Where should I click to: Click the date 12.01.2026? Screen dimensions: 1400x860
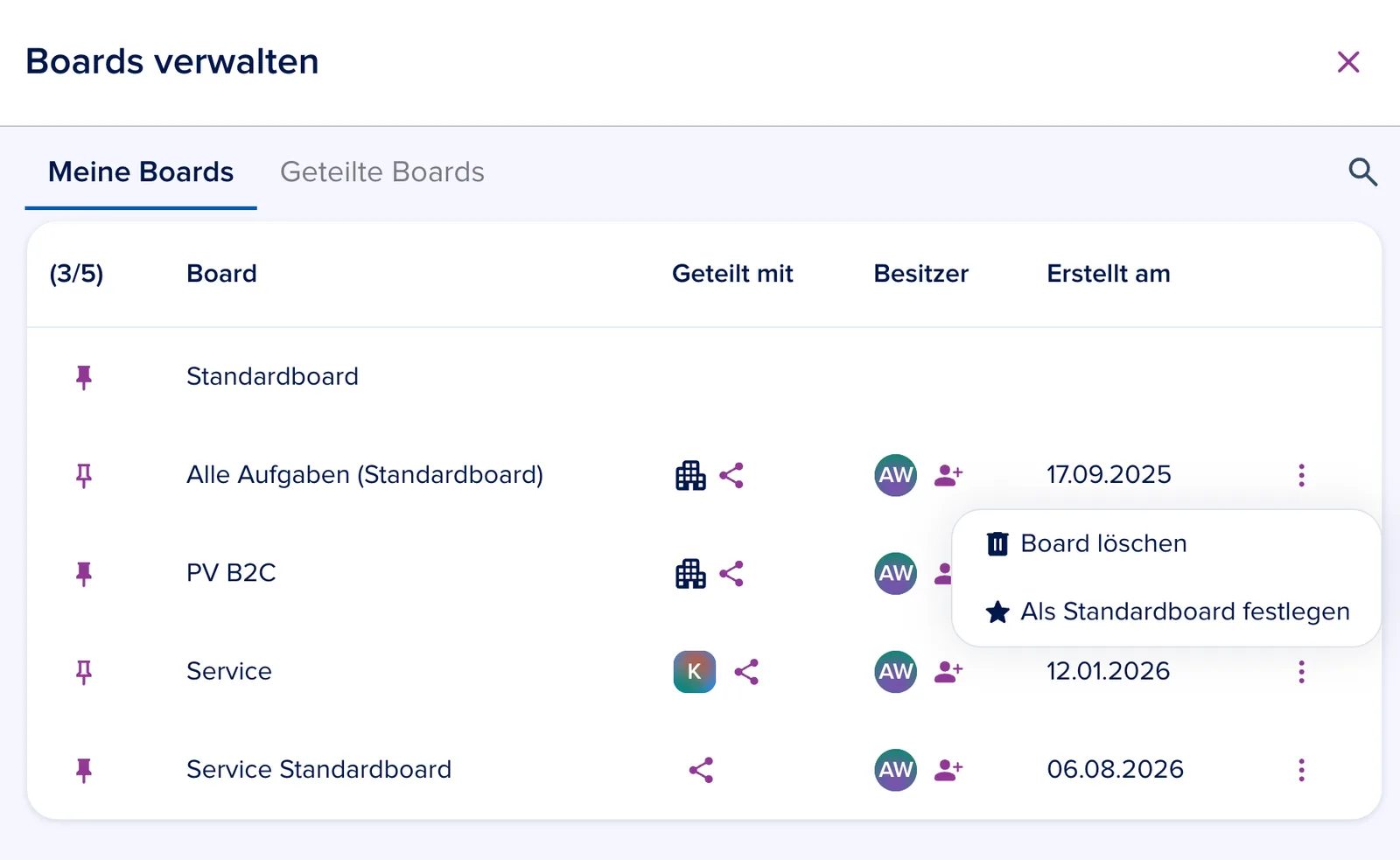pos(1108,671)
